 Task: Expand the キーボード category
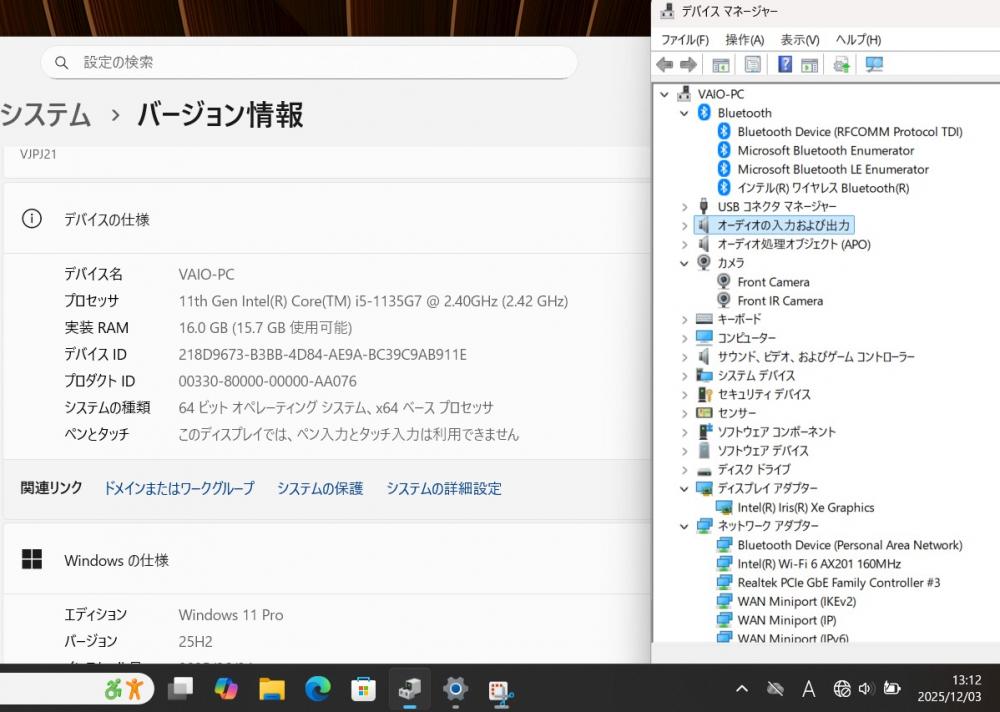pos(684,319)
